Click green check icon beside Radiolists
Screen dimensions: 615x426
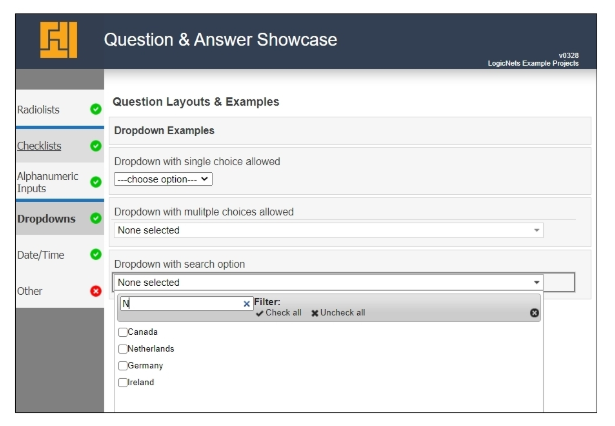point(96,109)
